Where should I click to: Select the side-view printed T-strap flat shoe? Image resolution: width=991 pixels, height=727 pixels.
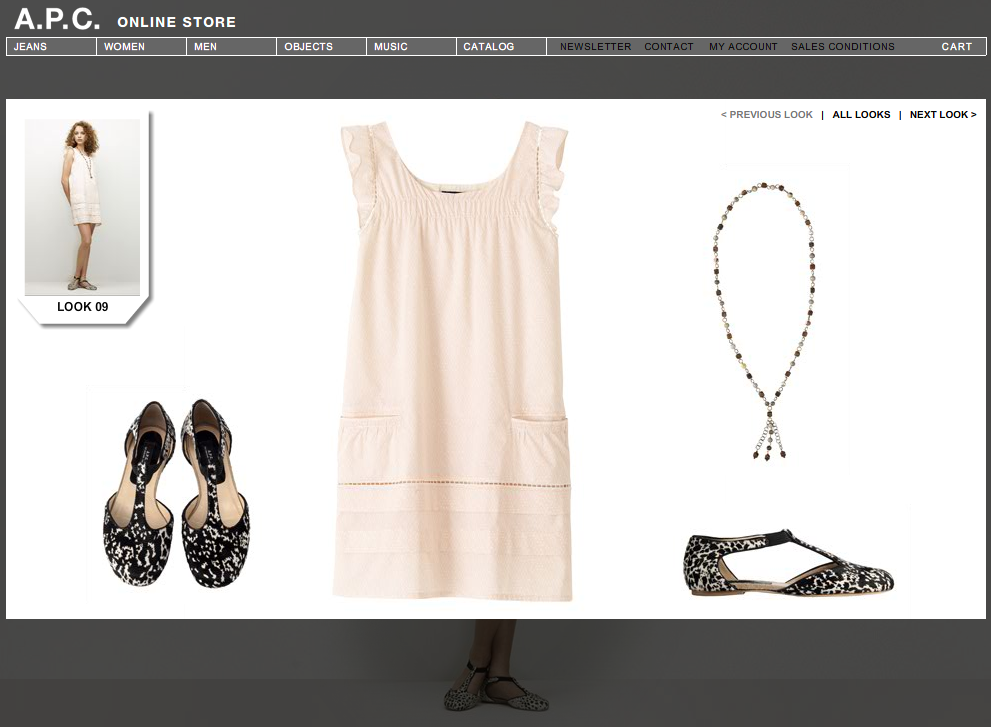[x=789, y=563]
